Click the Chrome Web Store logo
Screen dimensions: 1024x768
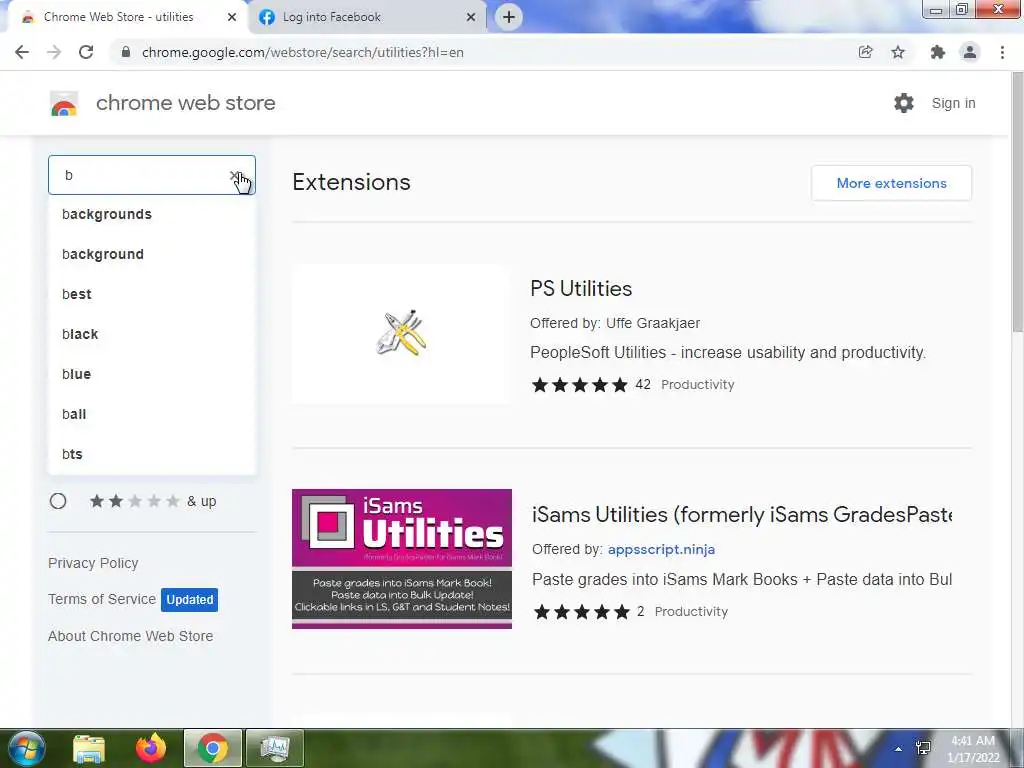[64, 103]
